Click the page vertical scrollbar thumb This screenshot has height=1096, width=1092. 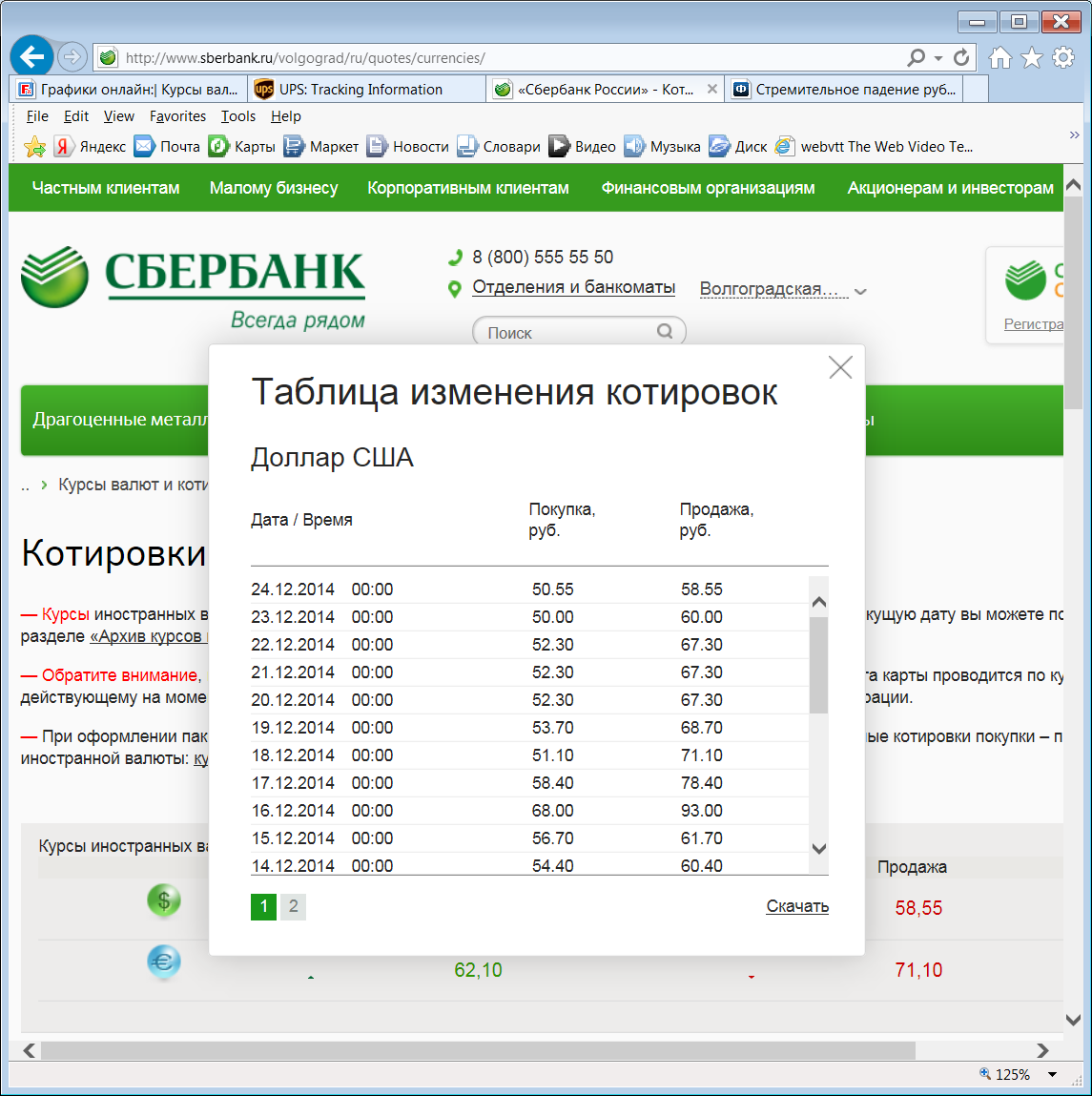point(1074,302)
